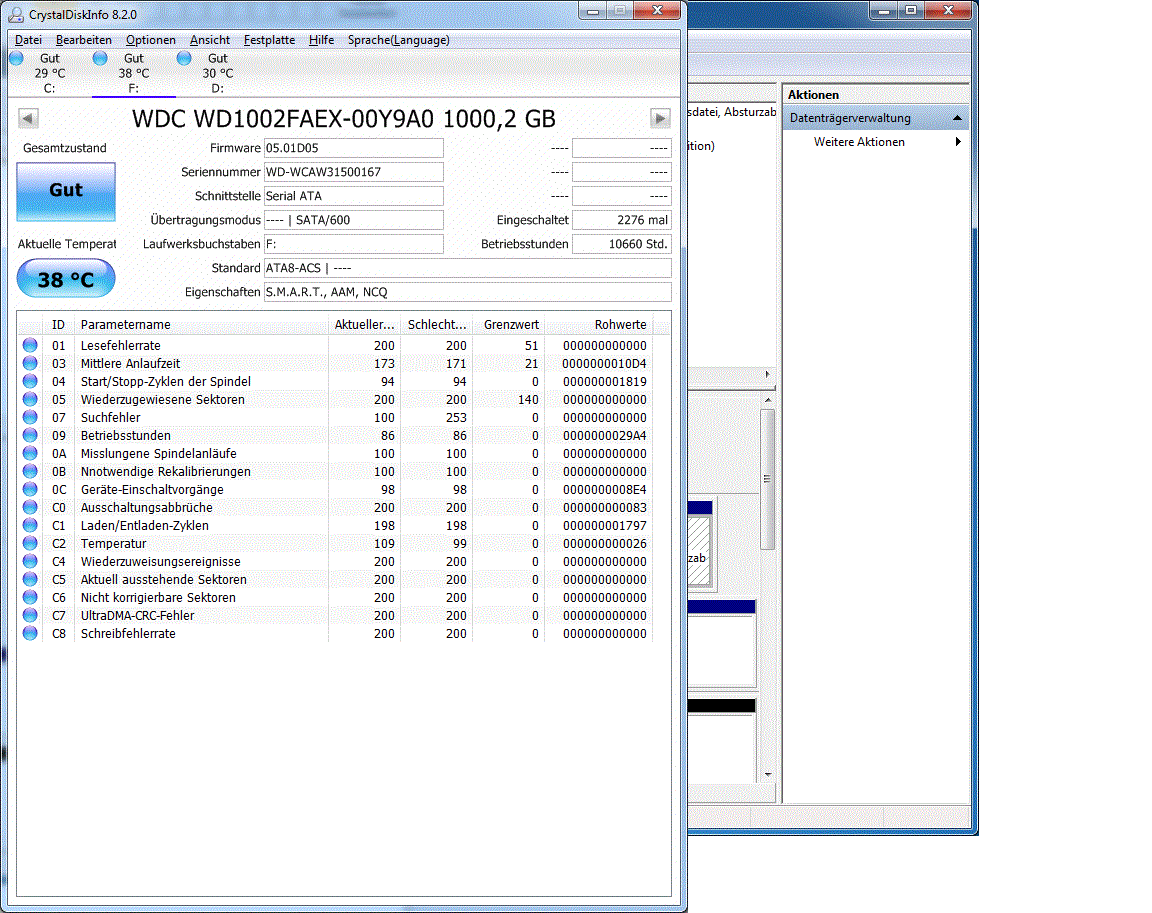
Task: Click Betriebsstunden value 10660 Std.
Action: click(x=622, y=244)
